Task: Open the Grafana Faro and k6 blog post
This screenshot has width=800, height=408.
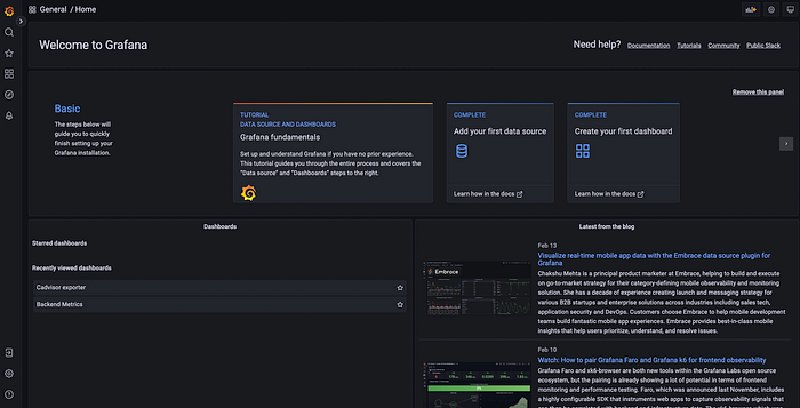Action: 652,360
